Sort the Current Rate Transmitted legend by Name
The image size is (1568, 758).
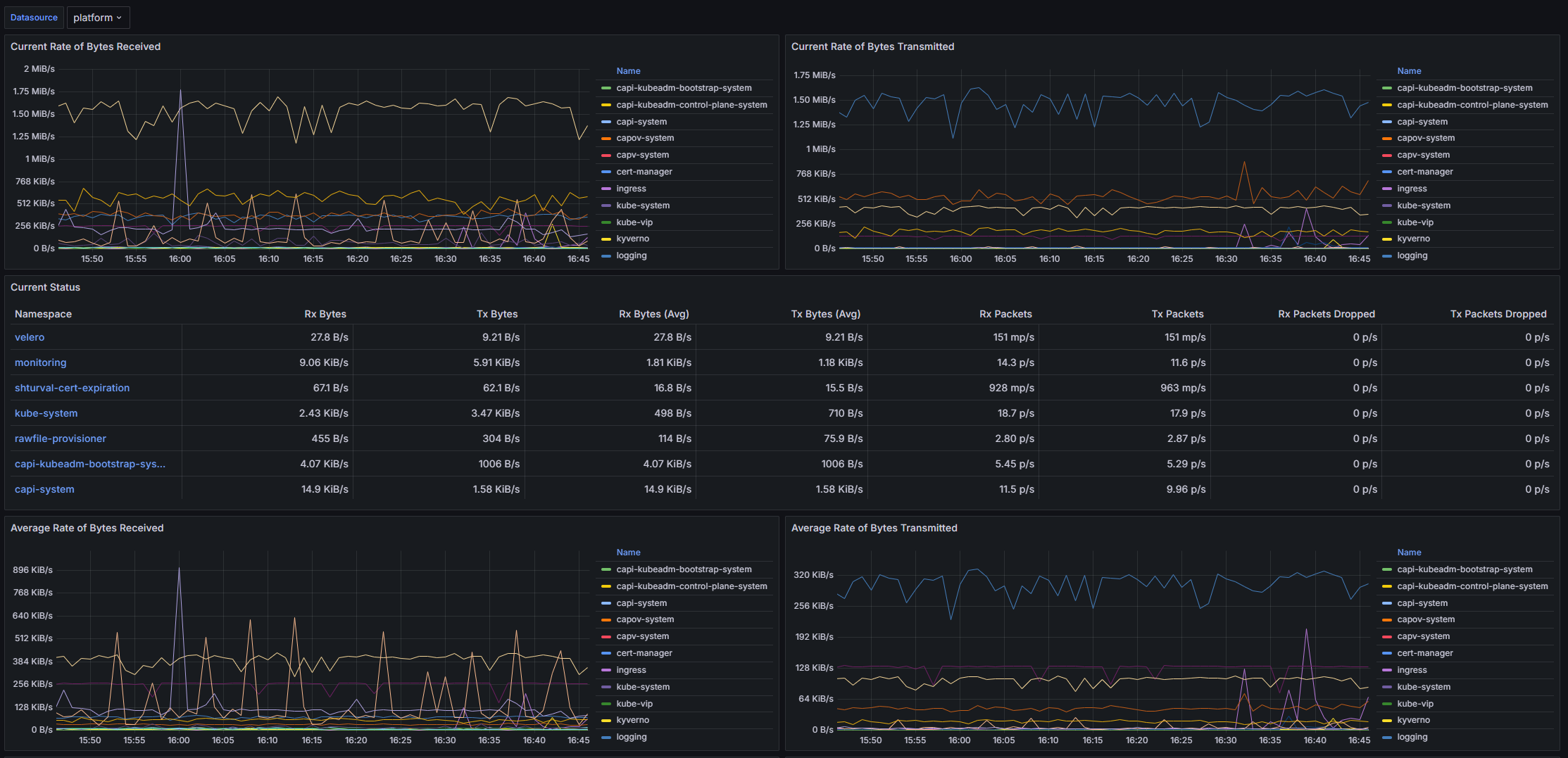point(1409,71)
